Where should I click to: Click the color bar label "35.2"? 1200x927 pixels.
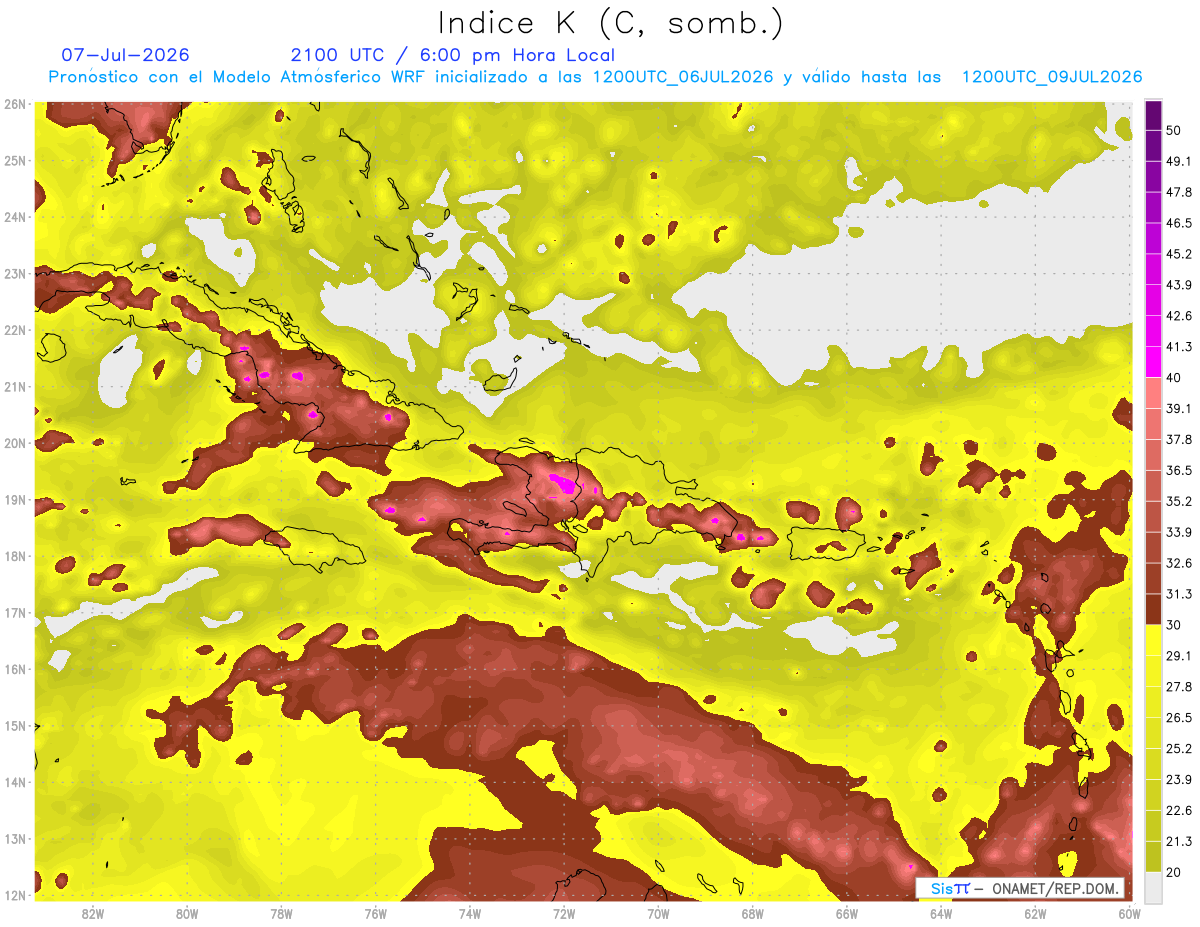click(1179, 501)
